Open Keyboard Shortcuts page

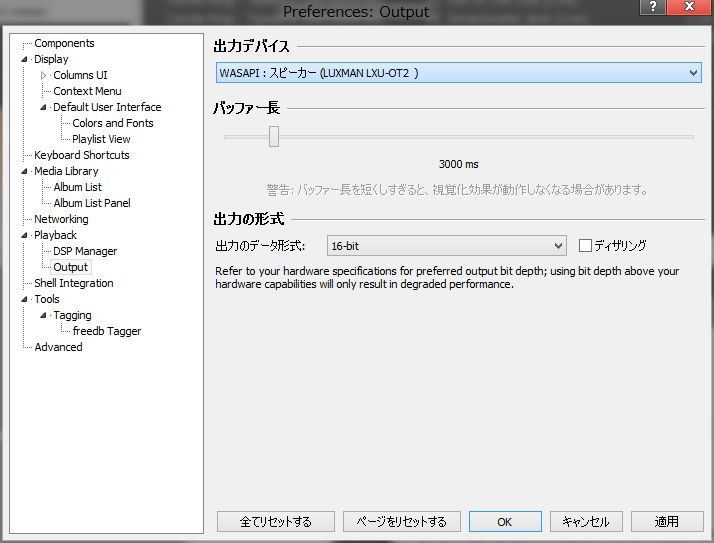tap(82, 155)
